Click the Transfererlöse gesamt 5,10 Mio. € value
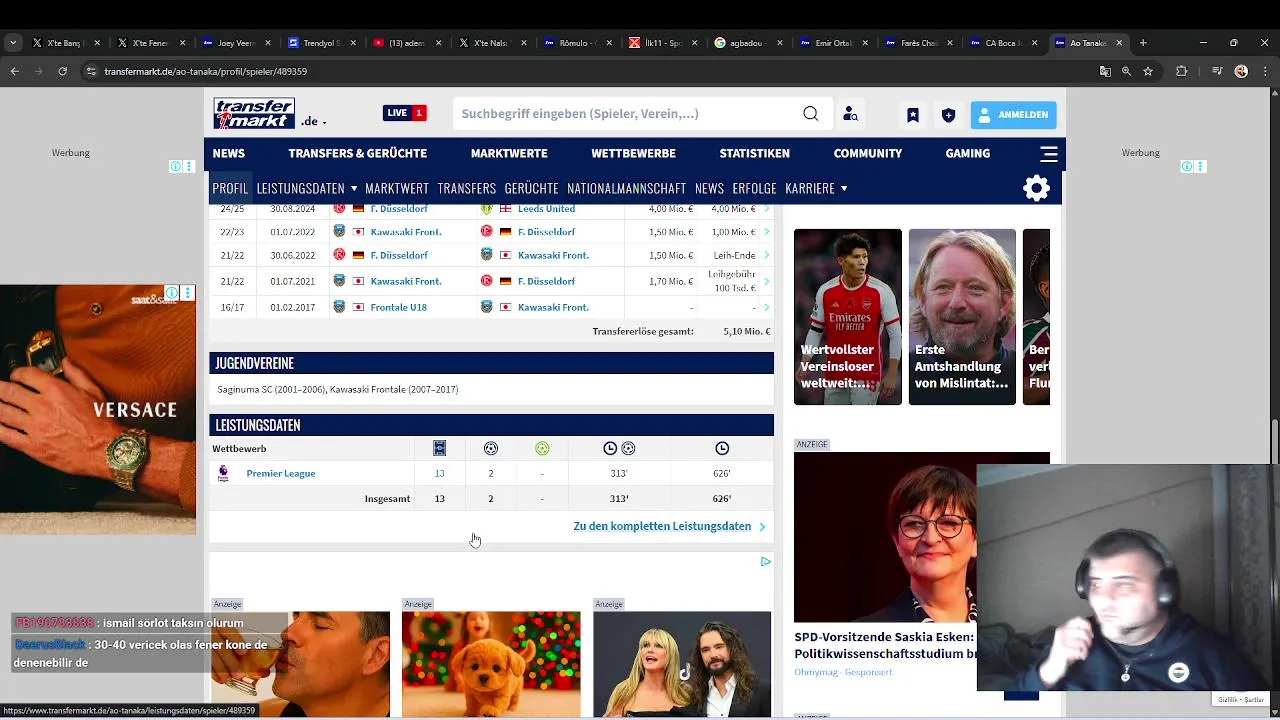Viewport: 1280px width, 720px height. coord(747,331)
